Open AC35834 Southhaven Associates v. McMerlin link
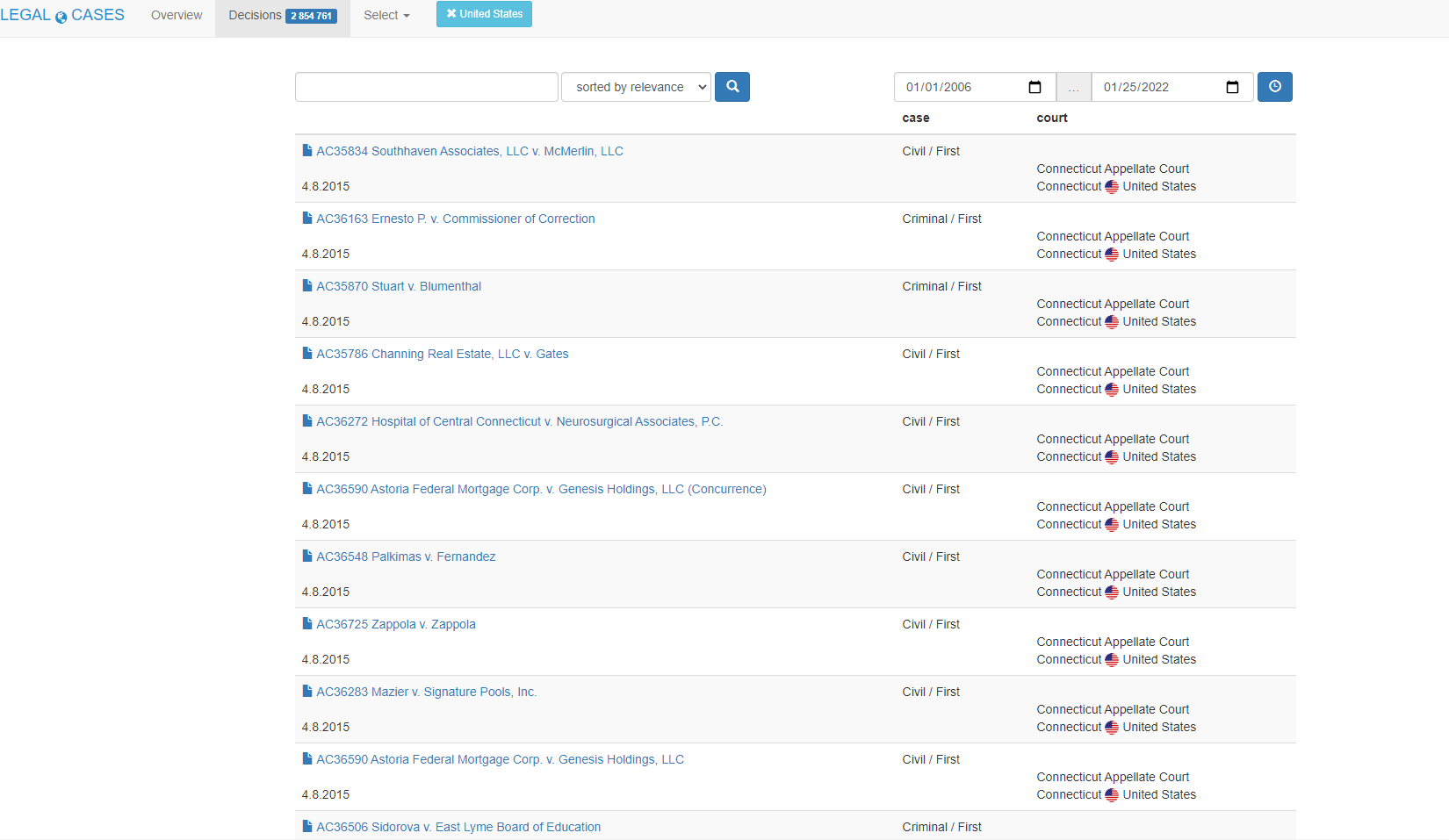 [470, 151]
